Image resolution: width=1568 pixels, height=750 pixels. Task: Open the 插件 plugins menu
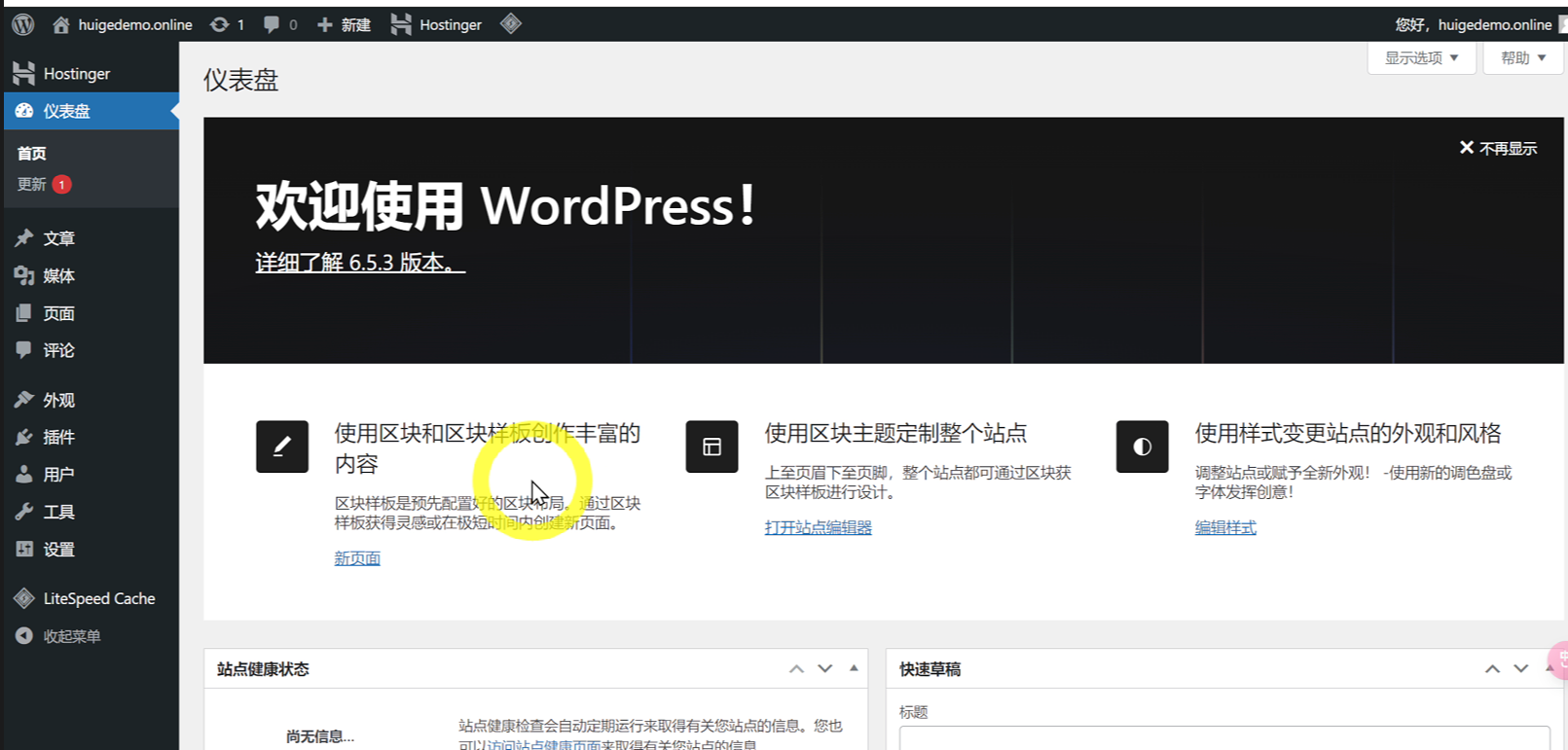coord(91,437)
